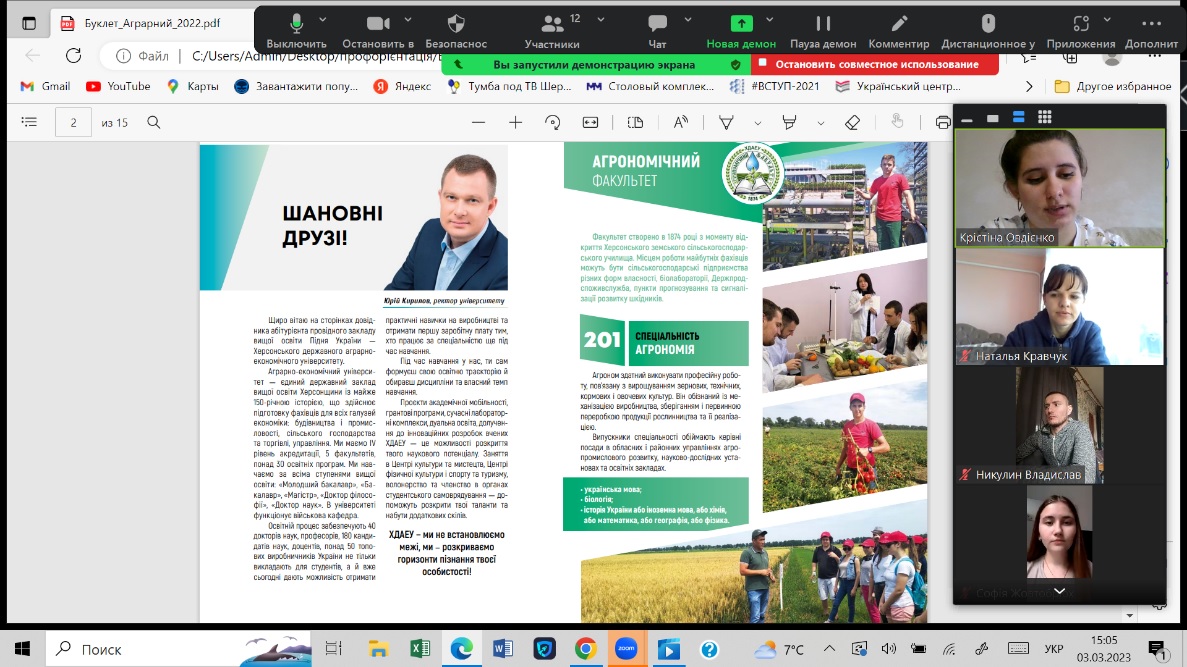
Task: Search in the PDF document
Action: click(154, 122)
